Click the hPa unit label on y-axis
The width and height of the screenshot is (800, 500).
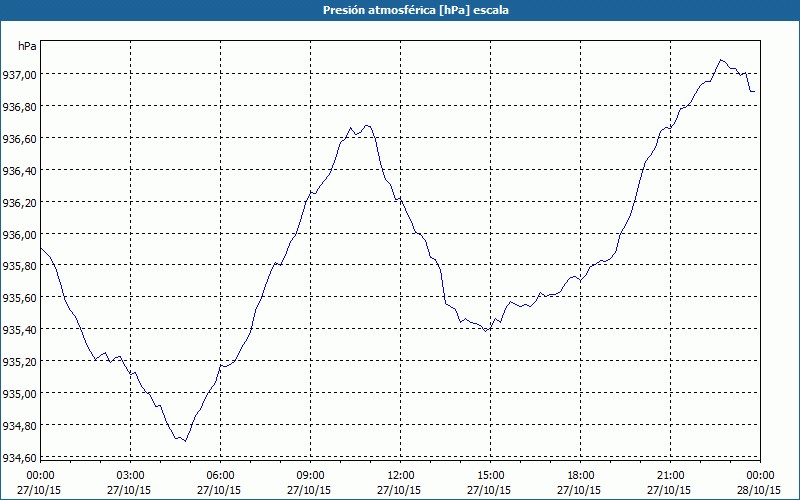click(27, 46)
